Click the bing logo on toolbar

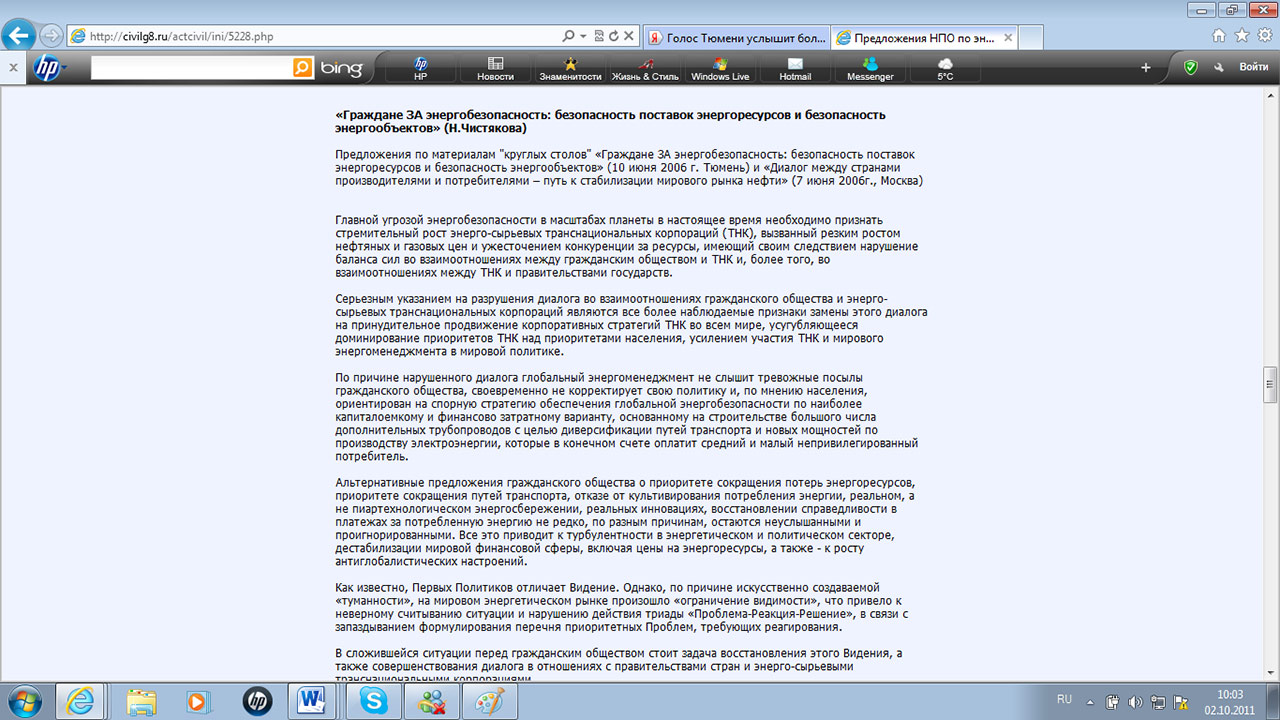click(340, 68)
